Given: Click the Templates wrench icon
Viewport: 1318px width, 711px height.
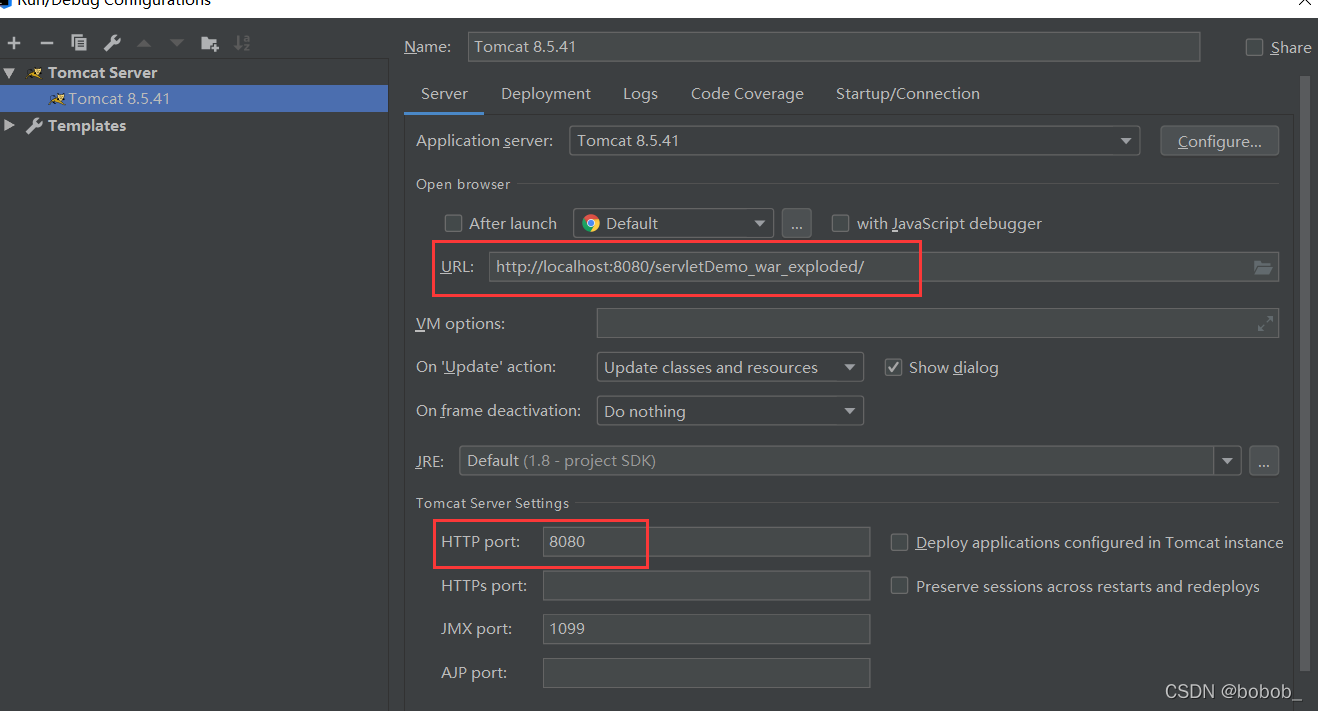Looking at the screenshot, I should pos(34,126).
